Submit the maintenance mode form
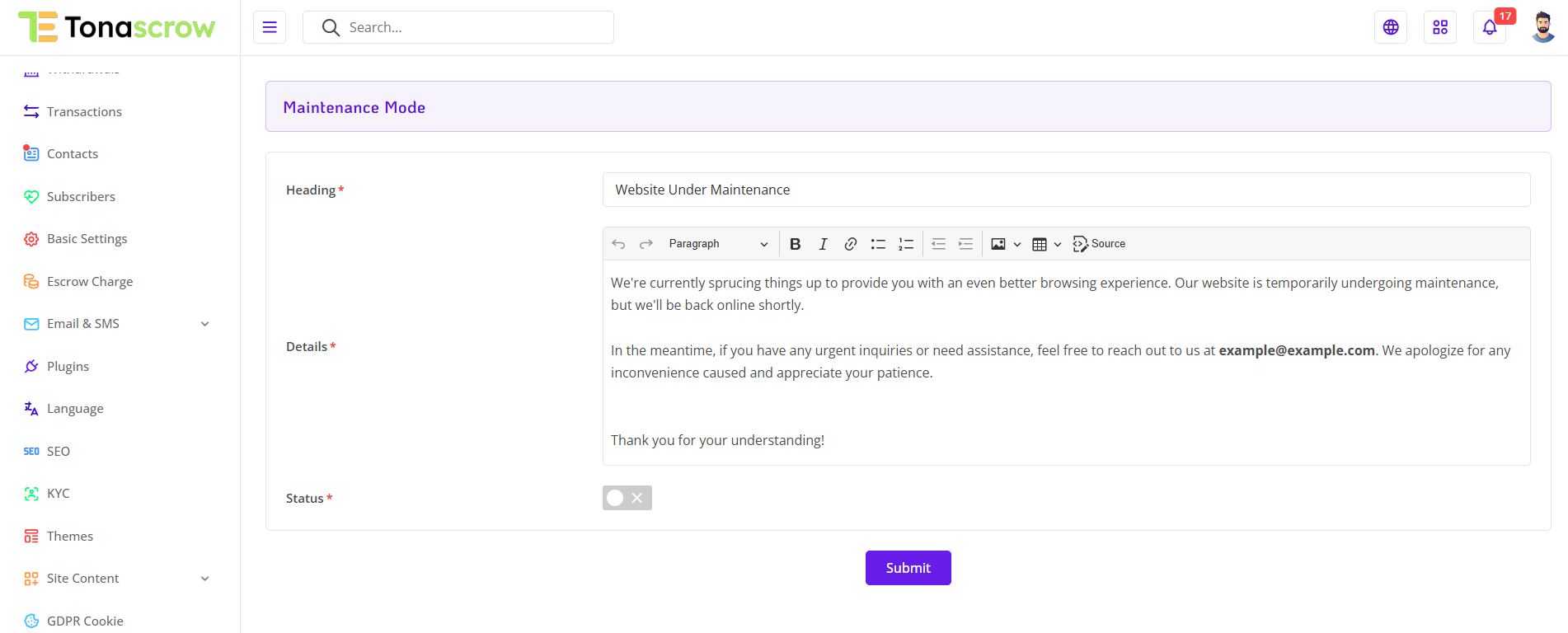Viewport: 1568px width, 633px height. click(908, 568)
